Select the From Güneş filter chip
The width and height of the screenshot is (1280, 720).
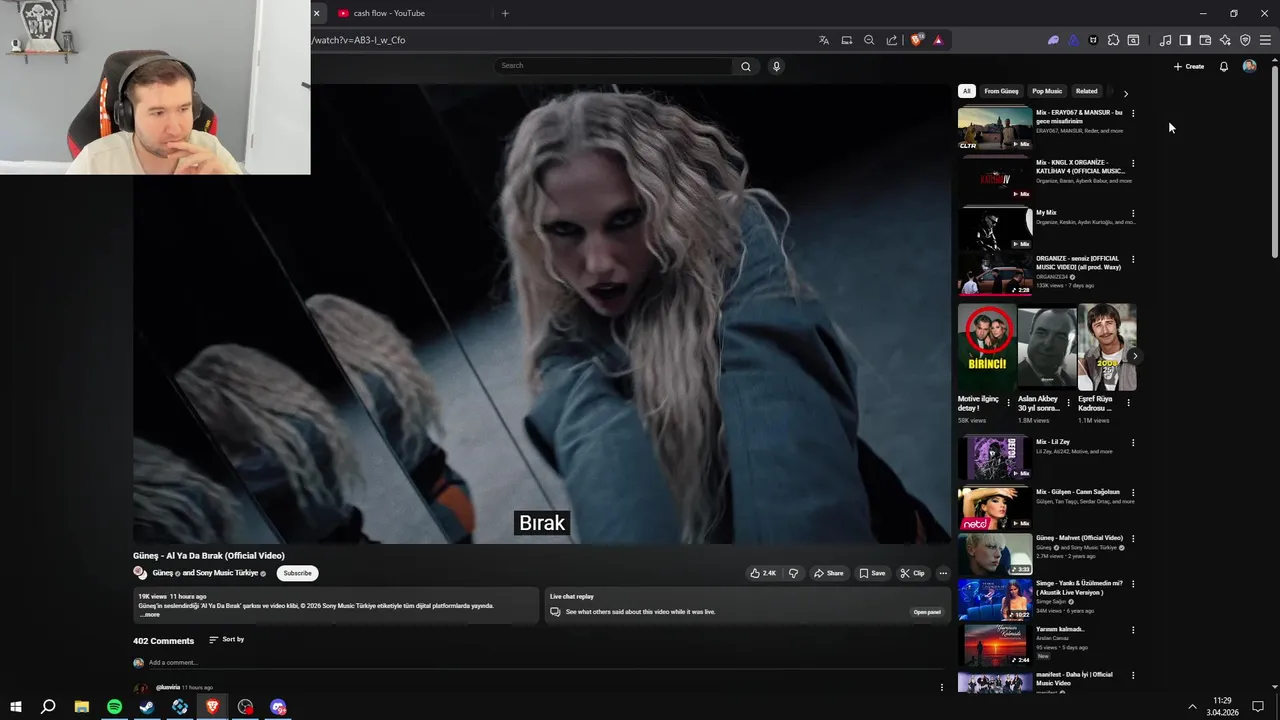[x=1001, y=91]
